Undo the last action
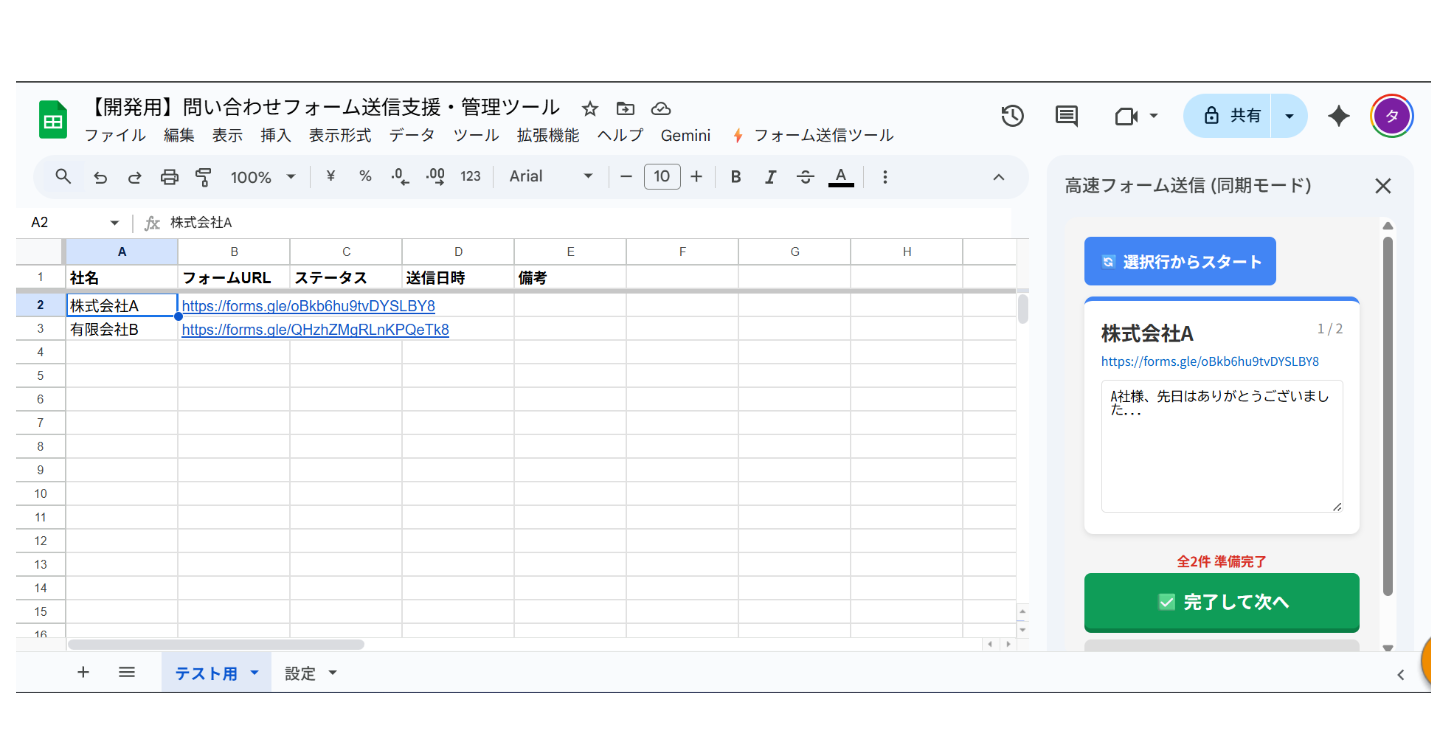This screenshot has width=1440, height=756. coord(99,176)
